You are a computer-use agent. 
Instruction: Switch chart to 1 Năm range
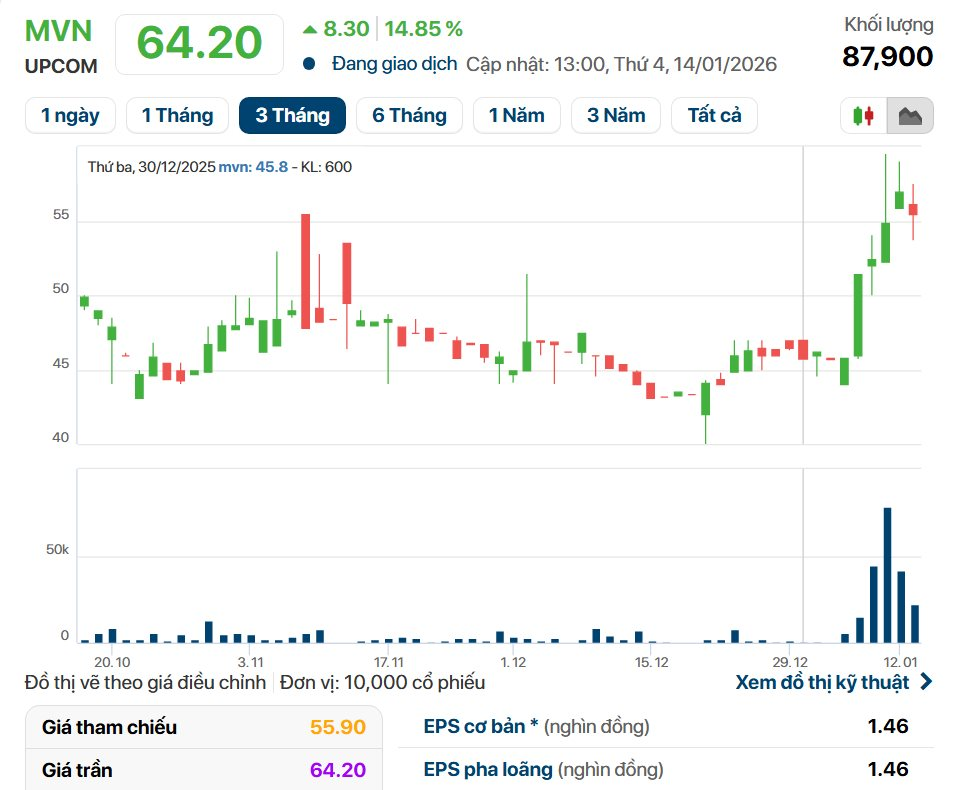tap(516, 116)
